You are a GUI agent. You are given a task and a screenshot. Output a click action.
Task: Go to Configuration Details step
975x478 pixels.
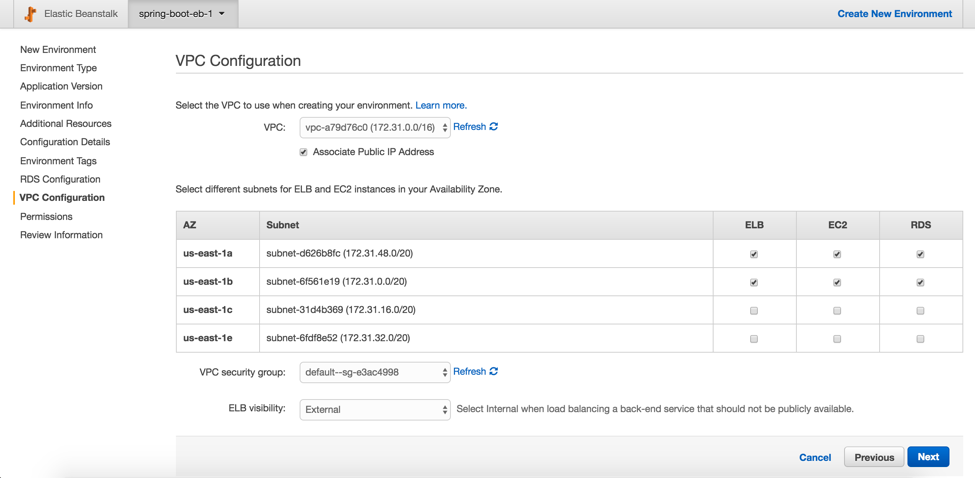(65, 142)
